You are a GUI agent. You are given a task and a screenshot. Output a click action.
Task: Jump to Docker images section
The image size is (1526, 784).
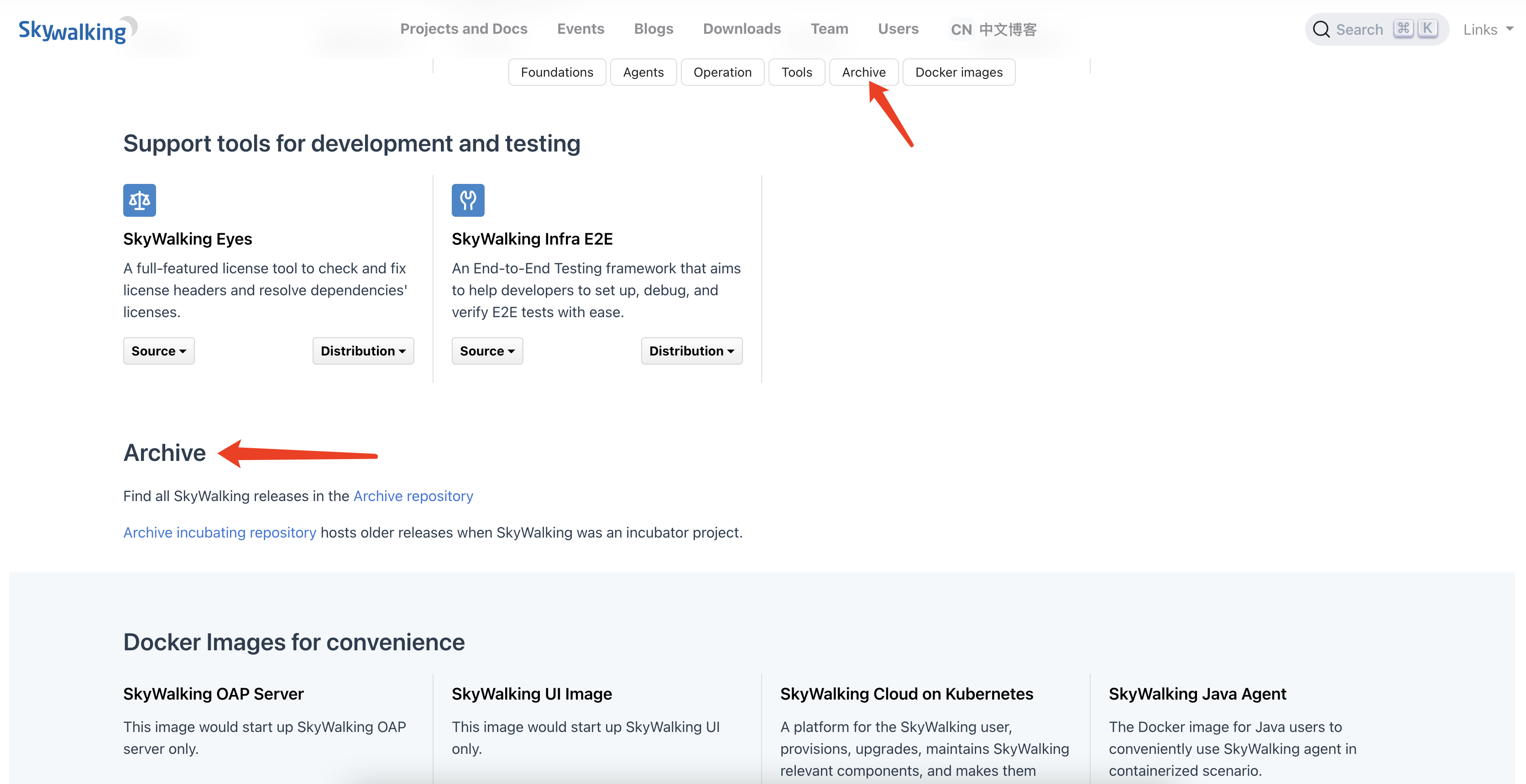pyautogui.click(x=959, y=72)
